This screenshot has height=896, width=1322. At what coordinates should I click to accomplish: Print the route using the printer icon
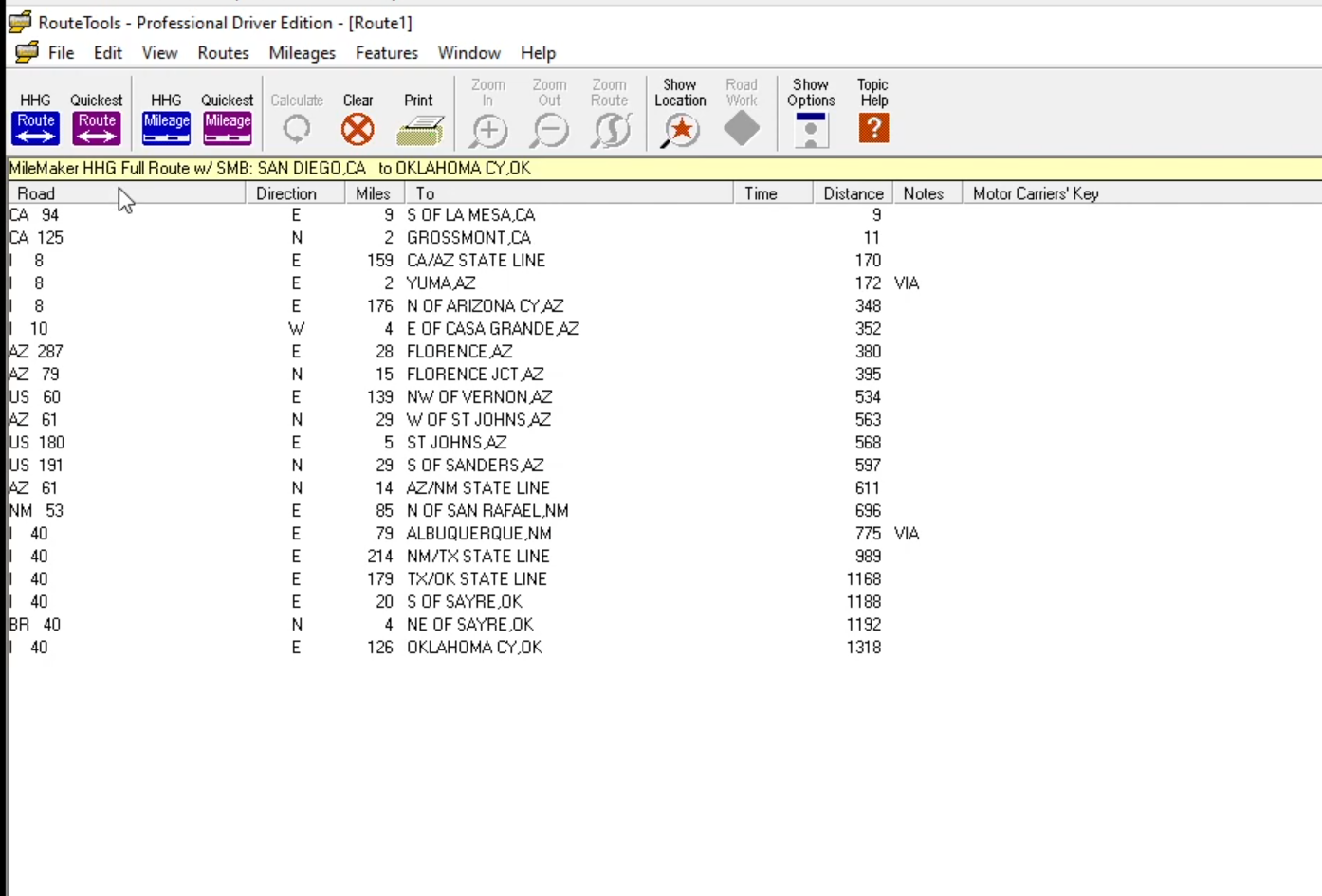point(419,130)
